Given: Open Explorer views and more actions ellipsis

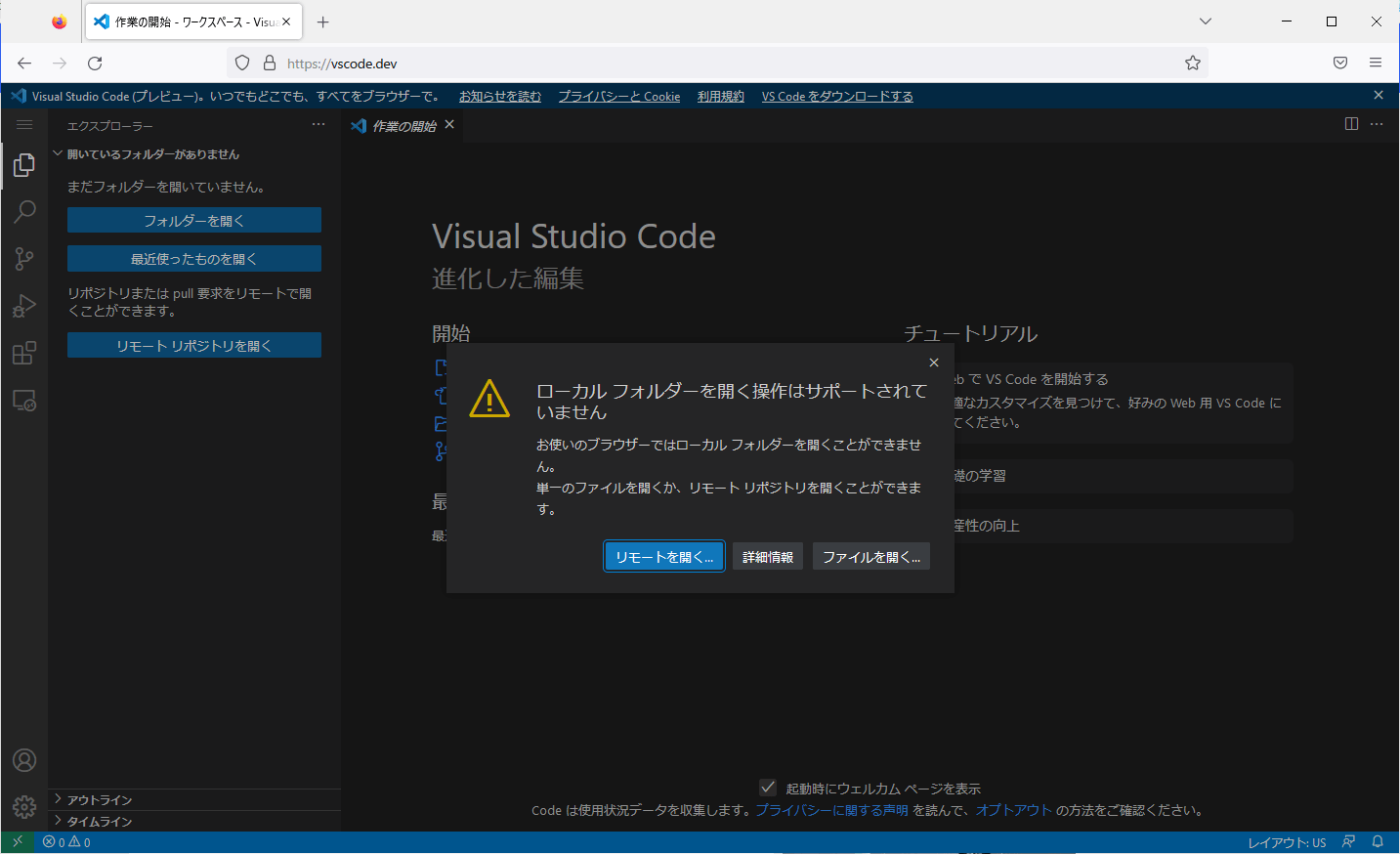Looking at the screenshot, I should coord(318,124).
